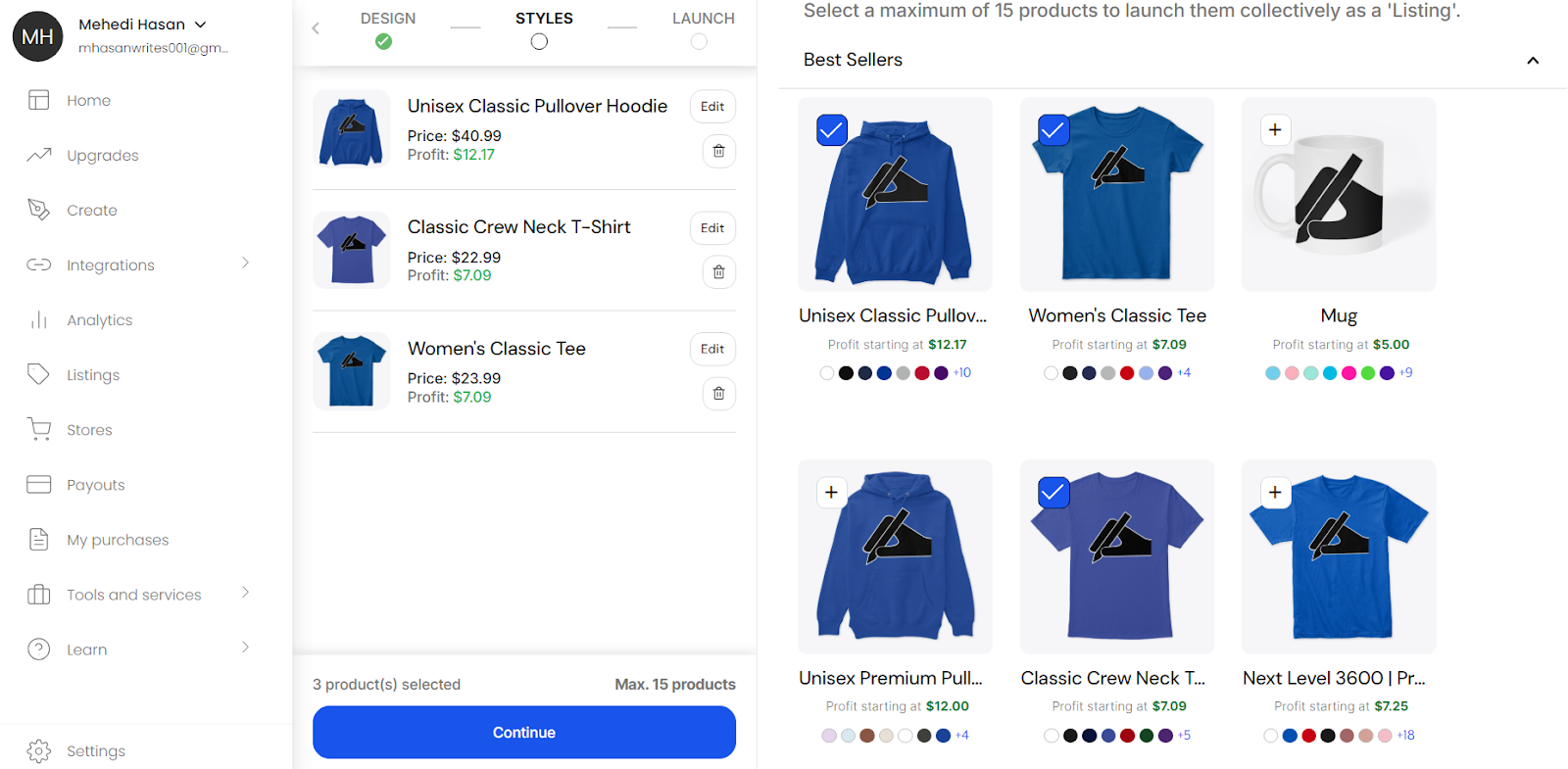The width and height of the screenshot is (1568, 769).
Task: Add the Mug with plus icon
Action: point(1275,129)
